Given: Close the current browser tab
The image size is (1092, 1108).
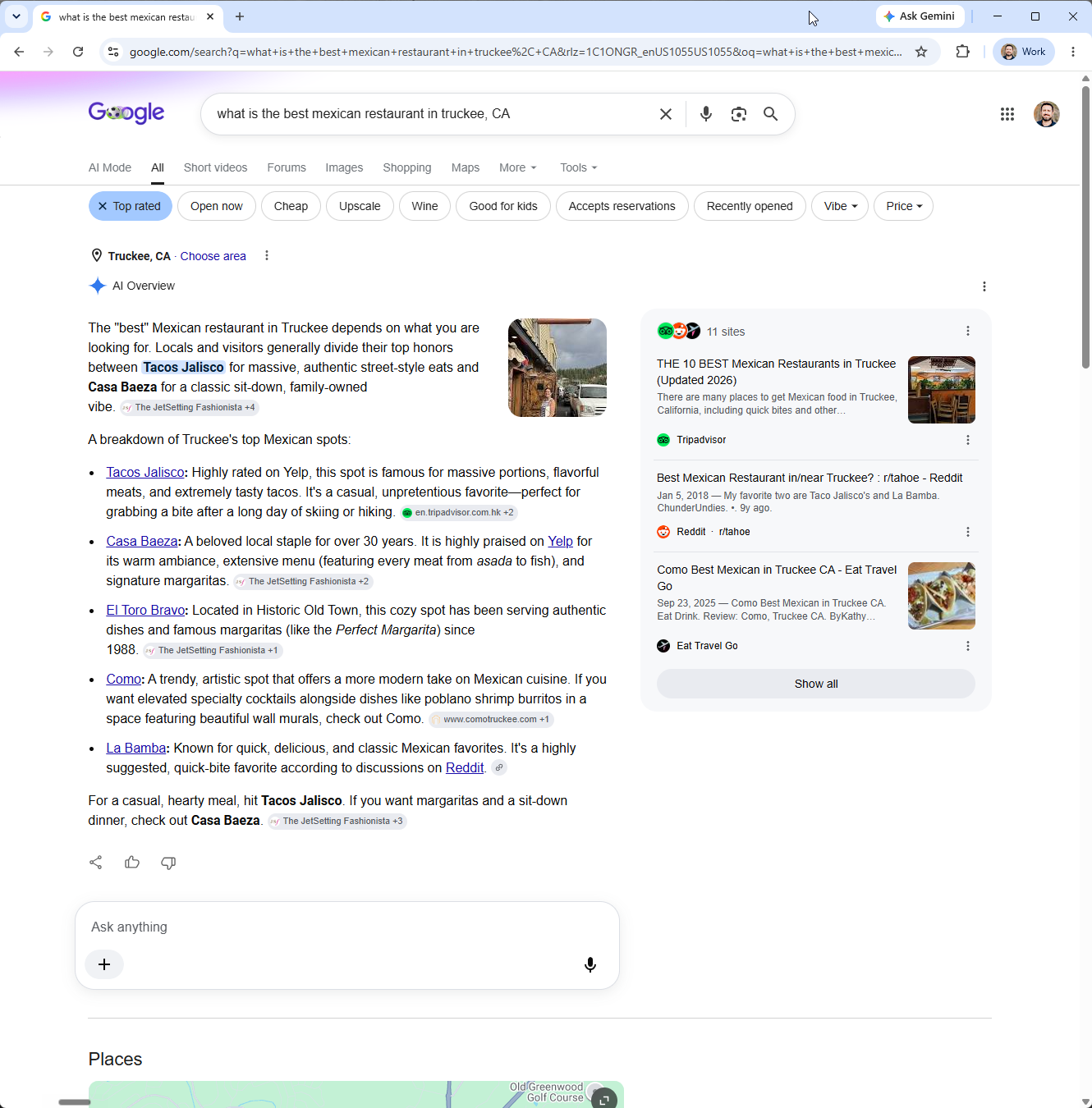Looking at the screenshot, I should [x=210, y=16].
